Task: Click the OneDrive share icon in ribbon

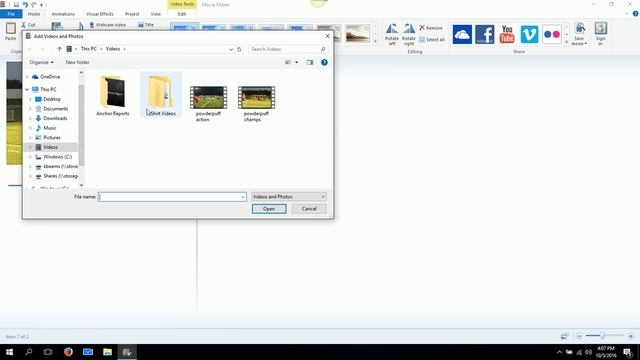Action: 462,34
